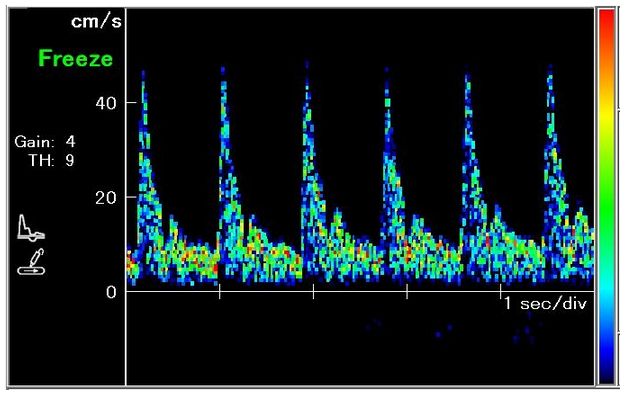
Task: Click the 0 baseline axis label
Action: click(111, 292)
